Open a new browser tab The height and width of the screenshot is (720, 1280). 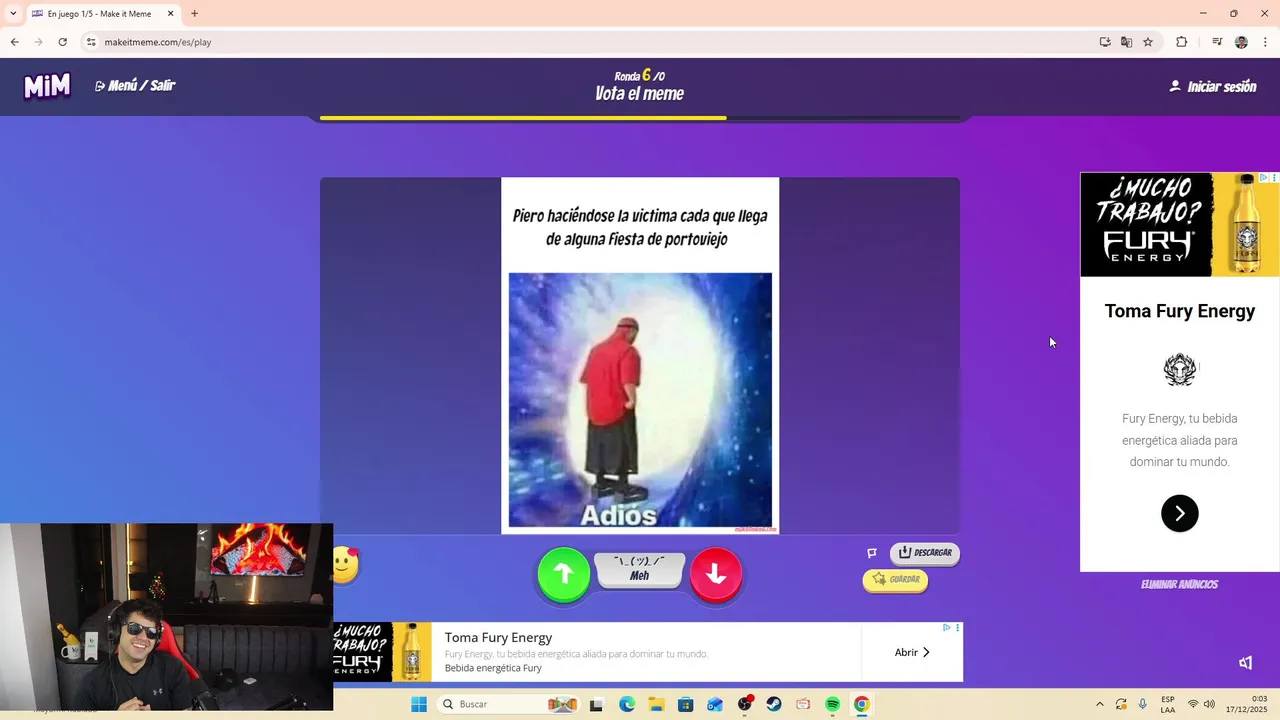pos(194,14)
